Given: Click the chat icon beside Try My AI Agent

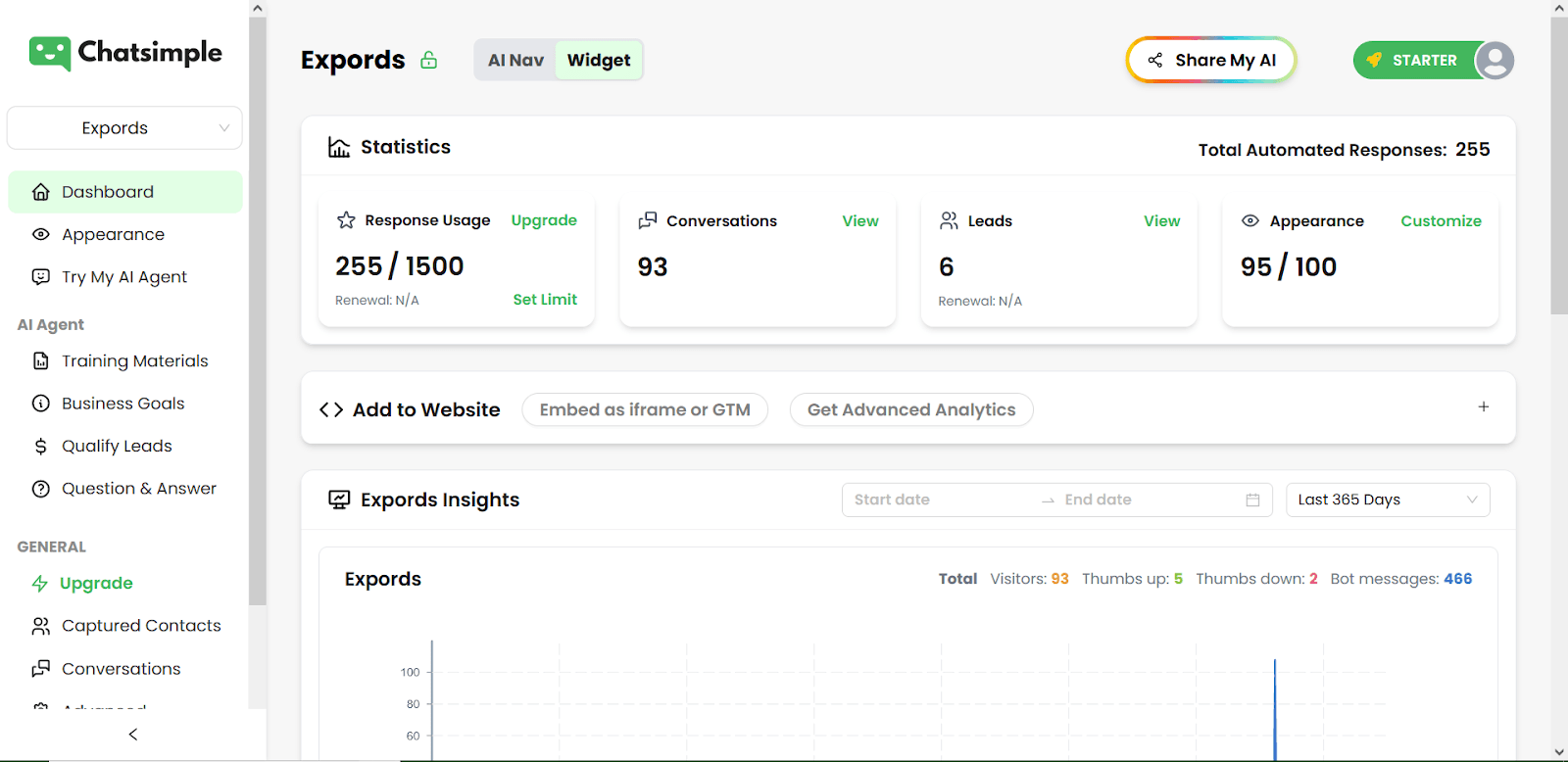Looking at the screenshot, I should [x=41, y=276].
